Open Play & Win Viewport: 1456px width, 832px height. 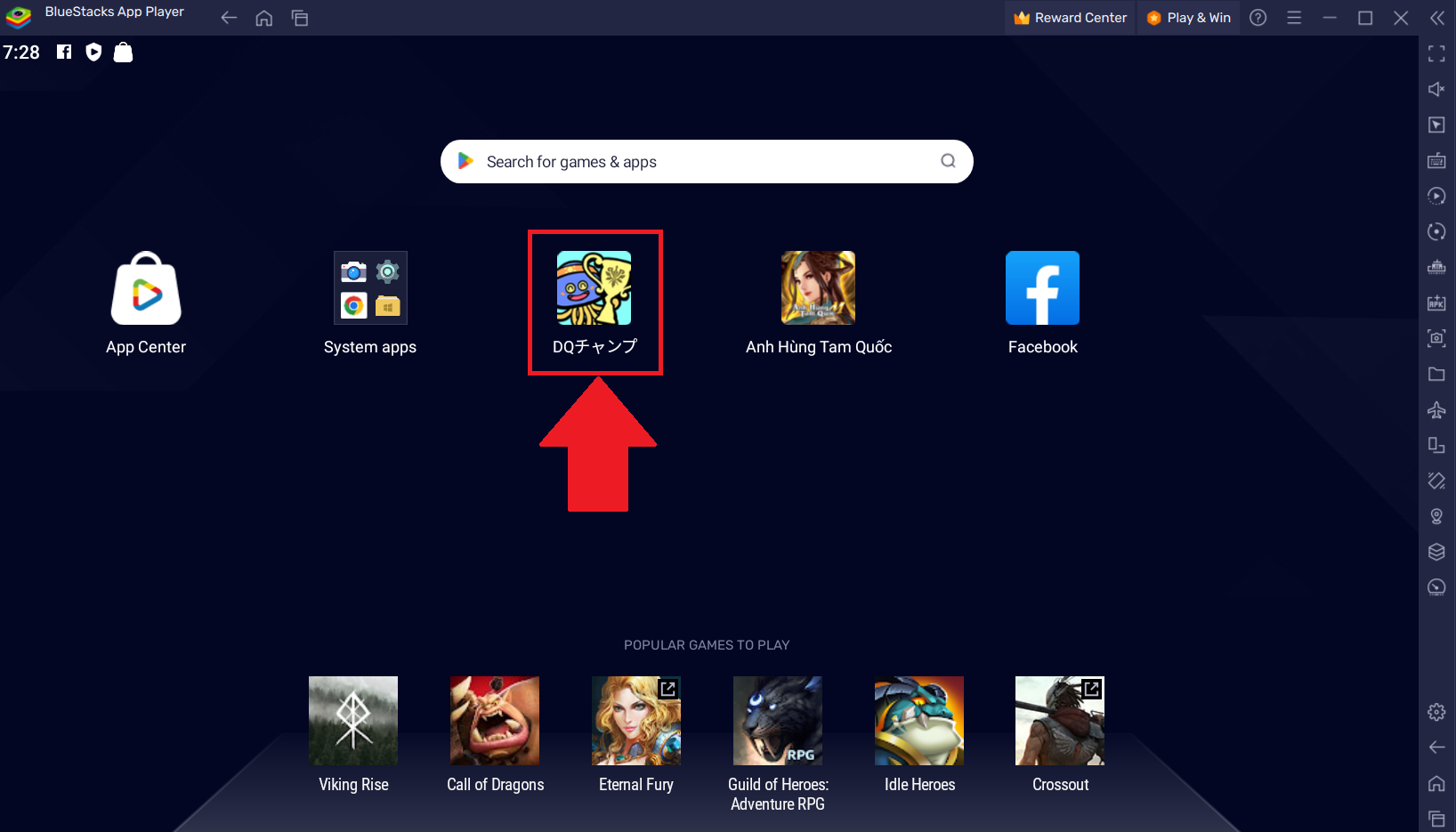[x=1188, y=18]
